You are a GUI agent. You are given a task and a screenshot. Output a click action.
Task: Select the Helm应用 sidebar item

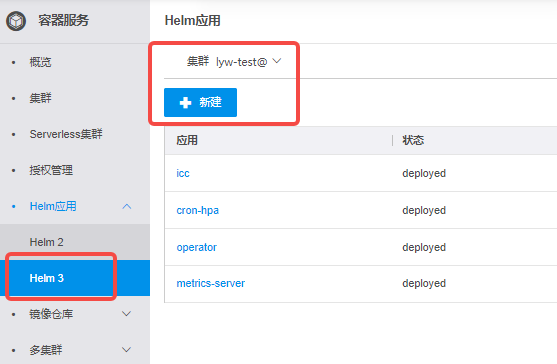click(53, 206)
